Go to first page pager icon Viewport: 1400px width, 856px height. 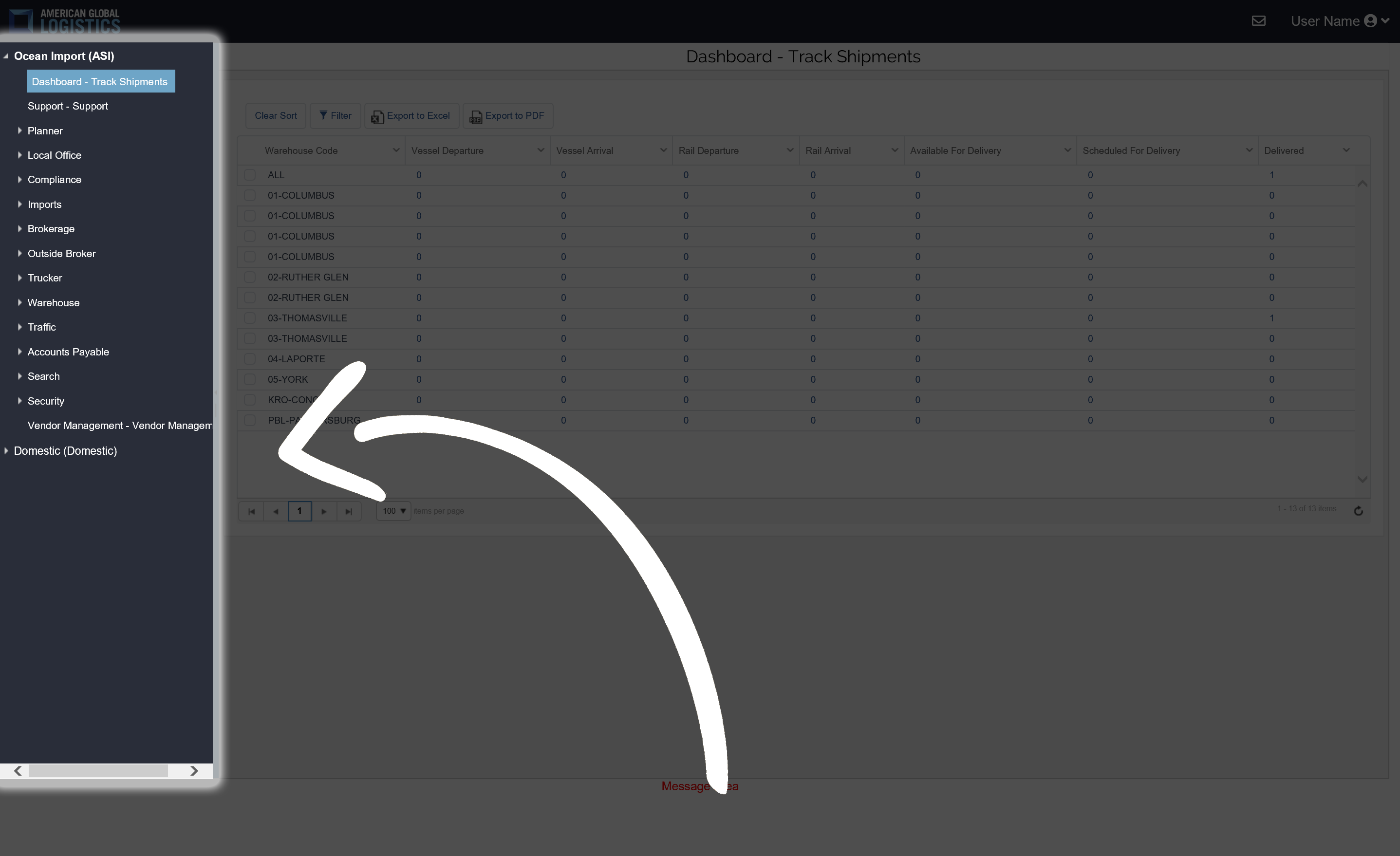point(251,511)
